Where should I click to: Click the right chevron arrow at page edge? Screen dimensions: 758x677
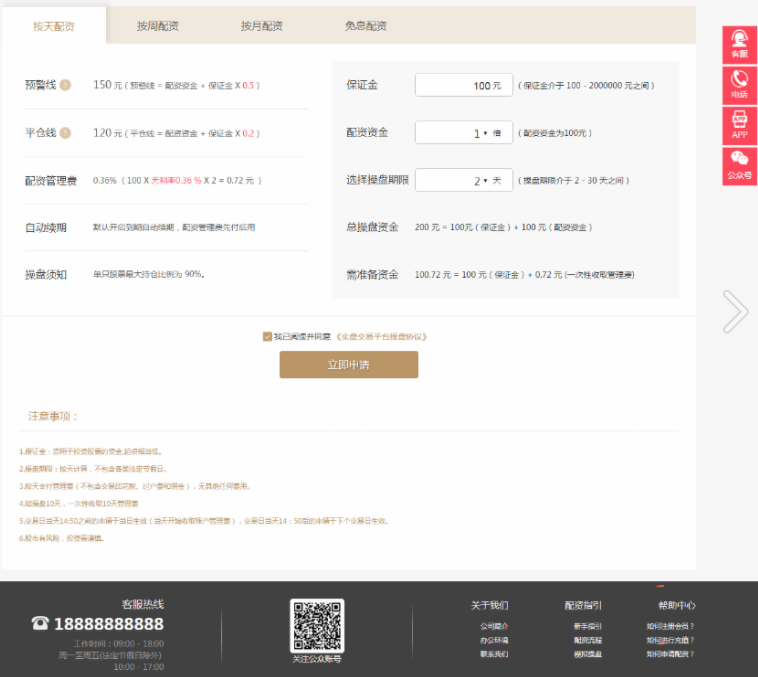[x=735, y=312]
